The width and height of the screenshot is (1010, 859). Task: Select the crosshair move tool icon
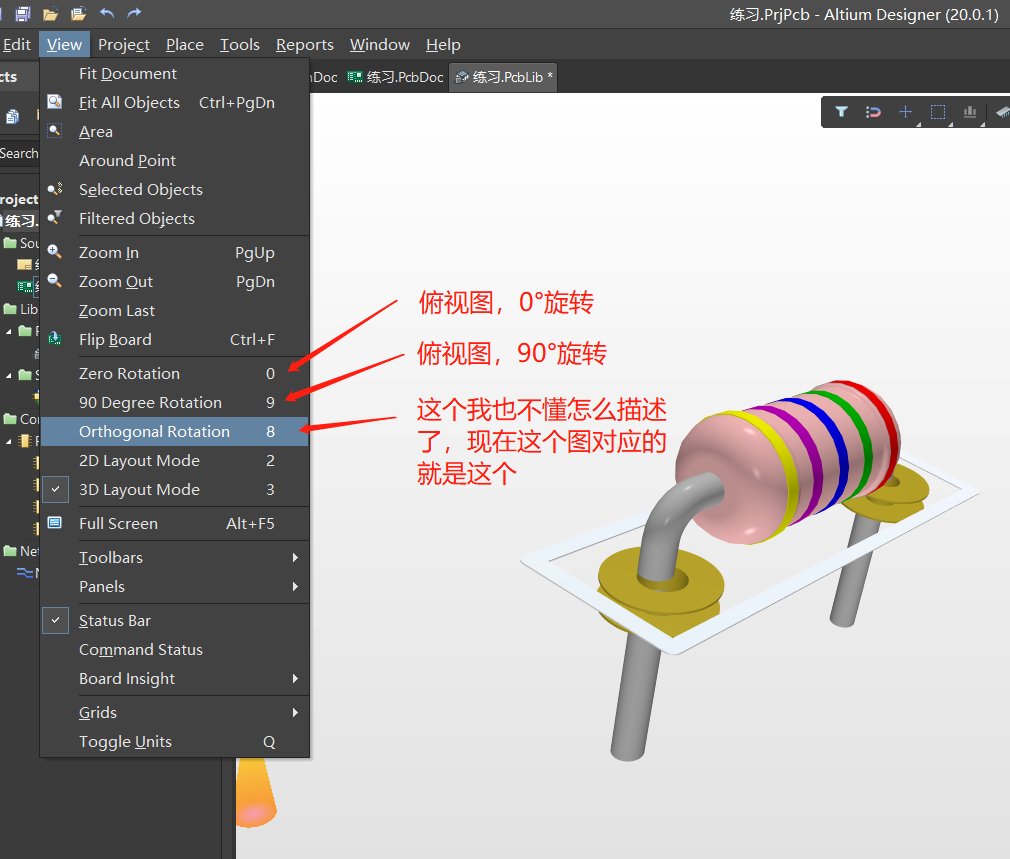click(x=905, y=112)
